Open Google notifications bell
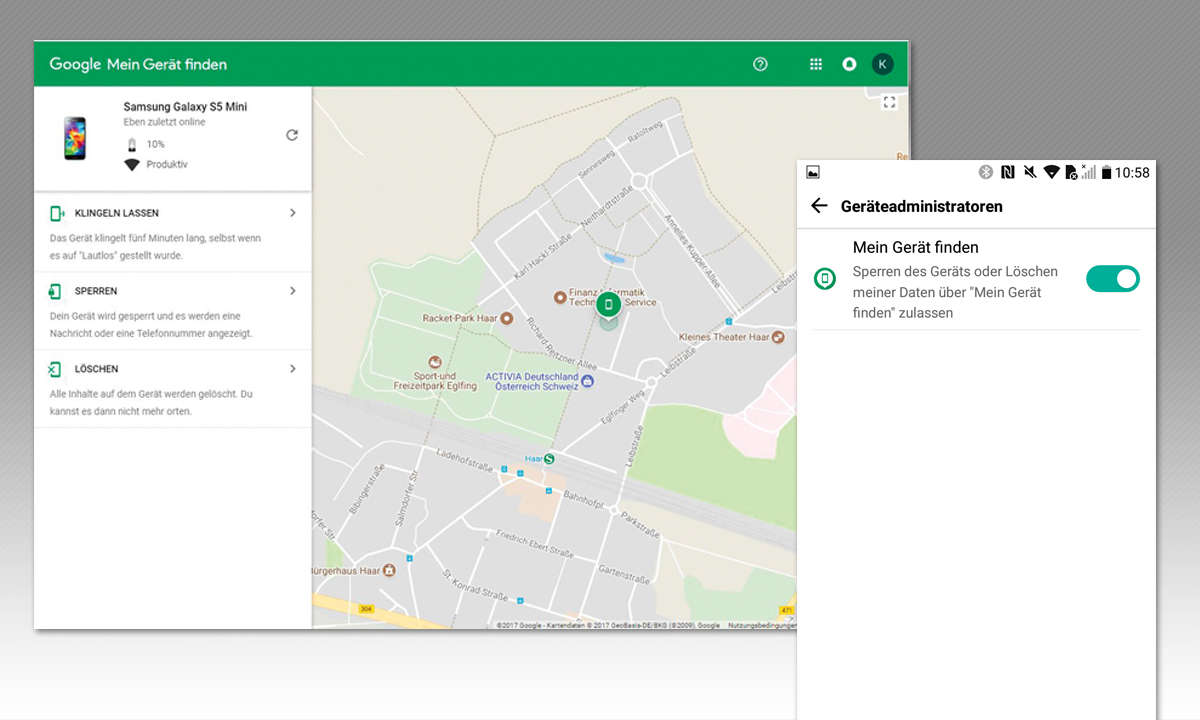 click(x=849, y=64)
